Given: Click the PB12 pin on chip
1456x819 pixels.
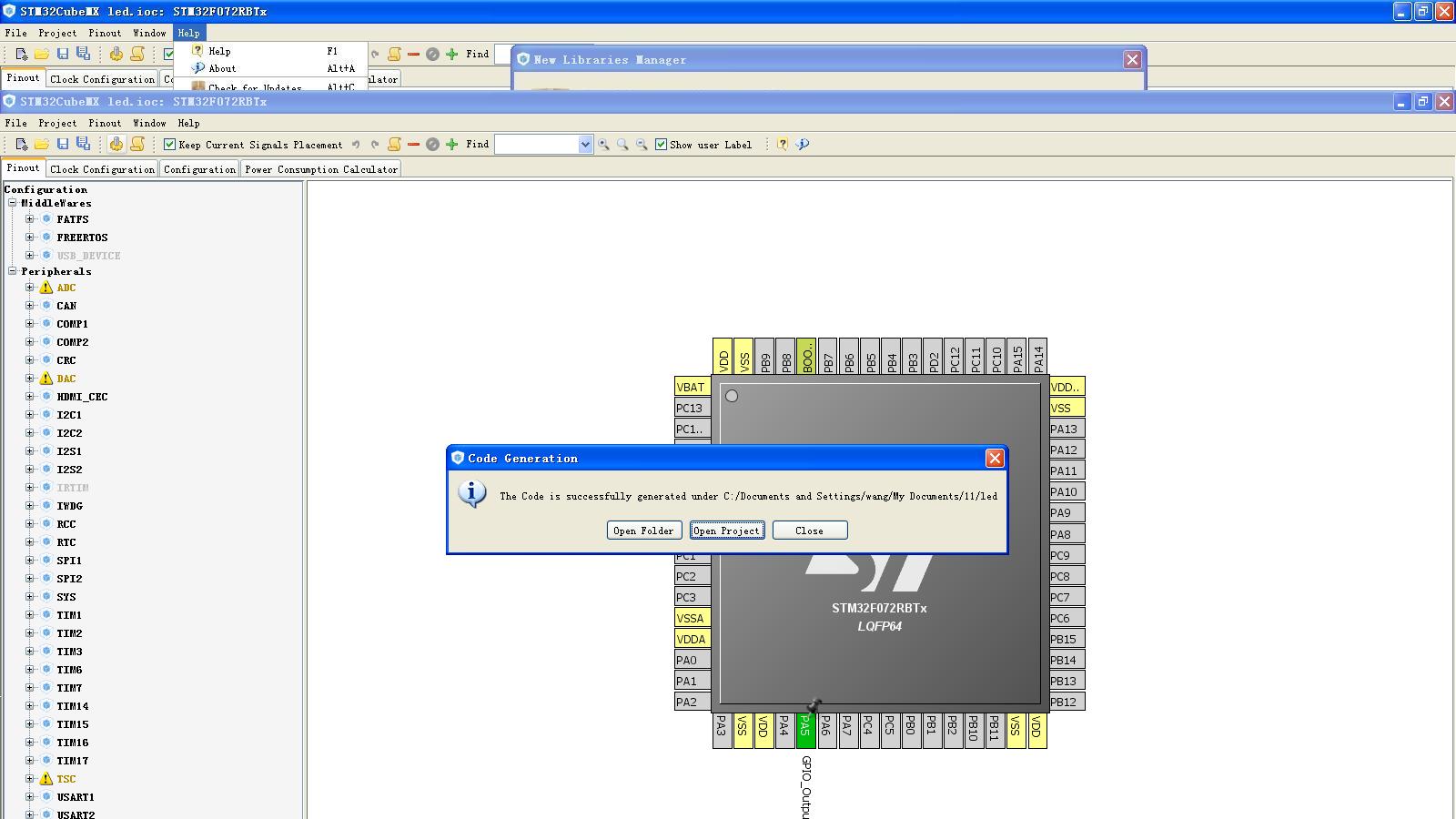Looking at the screenshot, I should click(x=1067, y=702).
